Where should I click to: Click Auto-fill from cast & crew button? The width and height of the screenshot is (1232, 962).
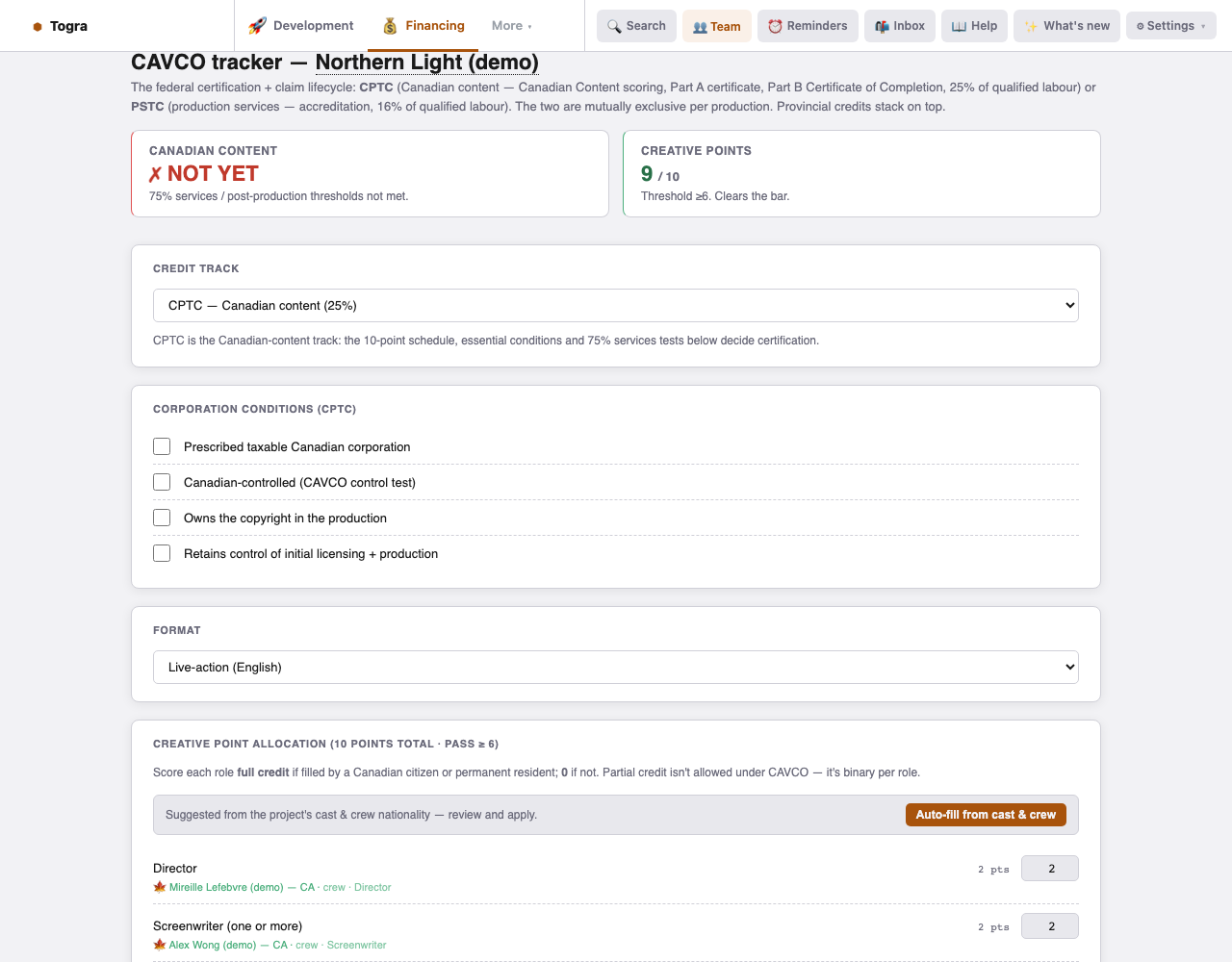tap(986, 815)
